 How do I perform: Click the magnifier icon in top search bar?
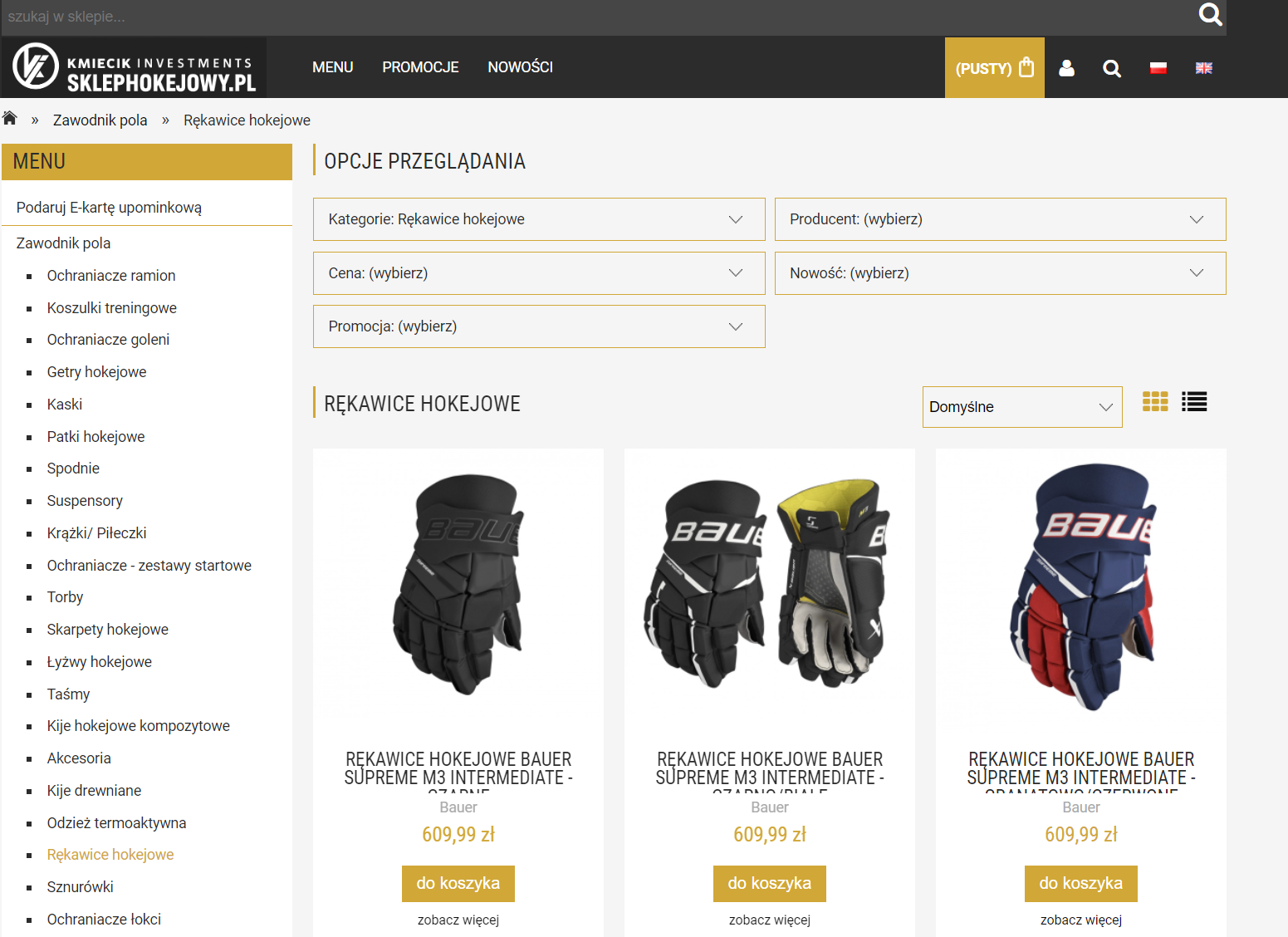pyautogui.click(x=1210, y=15)
